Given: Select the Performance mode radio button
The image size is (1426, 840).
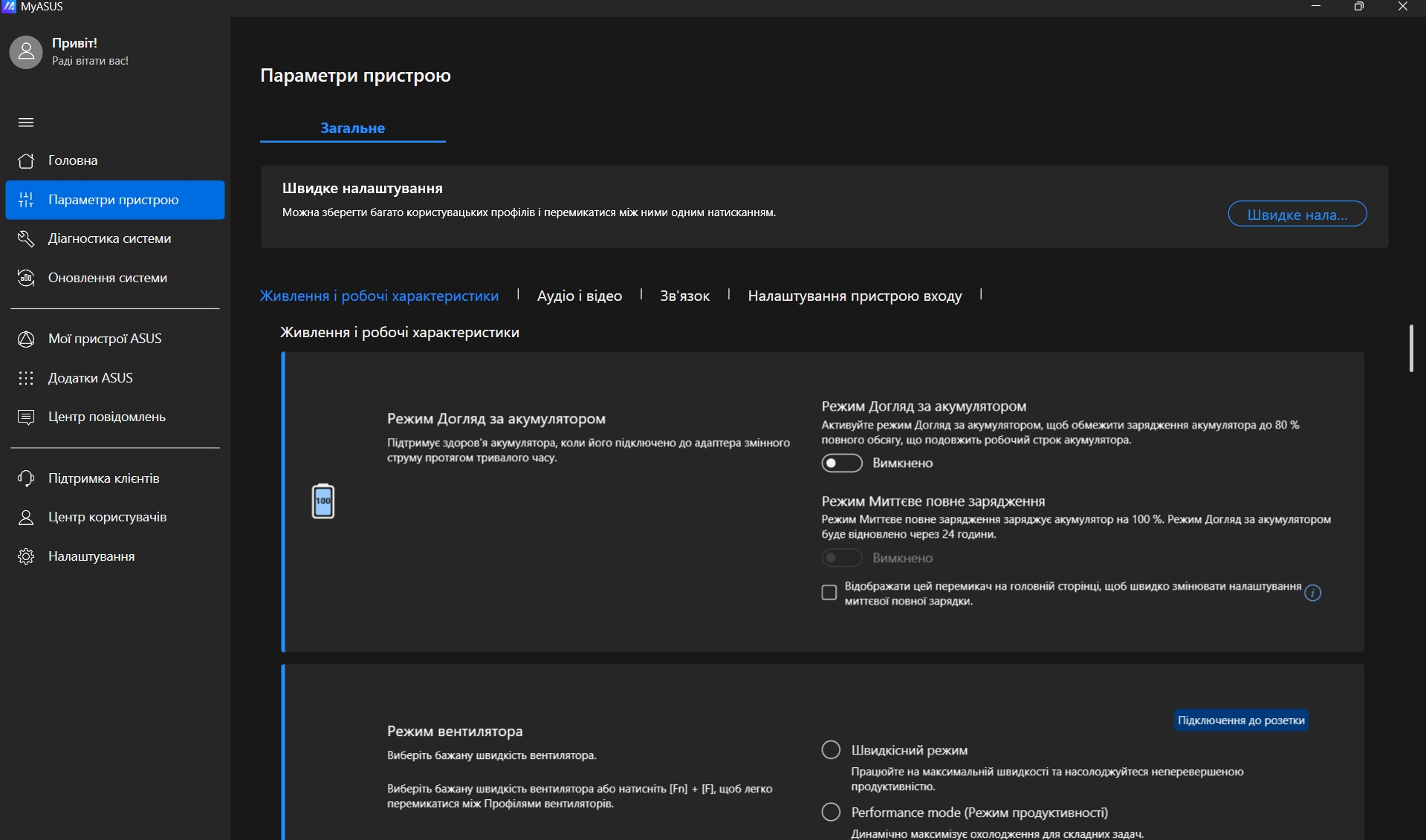Looking at the screenshot, I should coord(831,812).
